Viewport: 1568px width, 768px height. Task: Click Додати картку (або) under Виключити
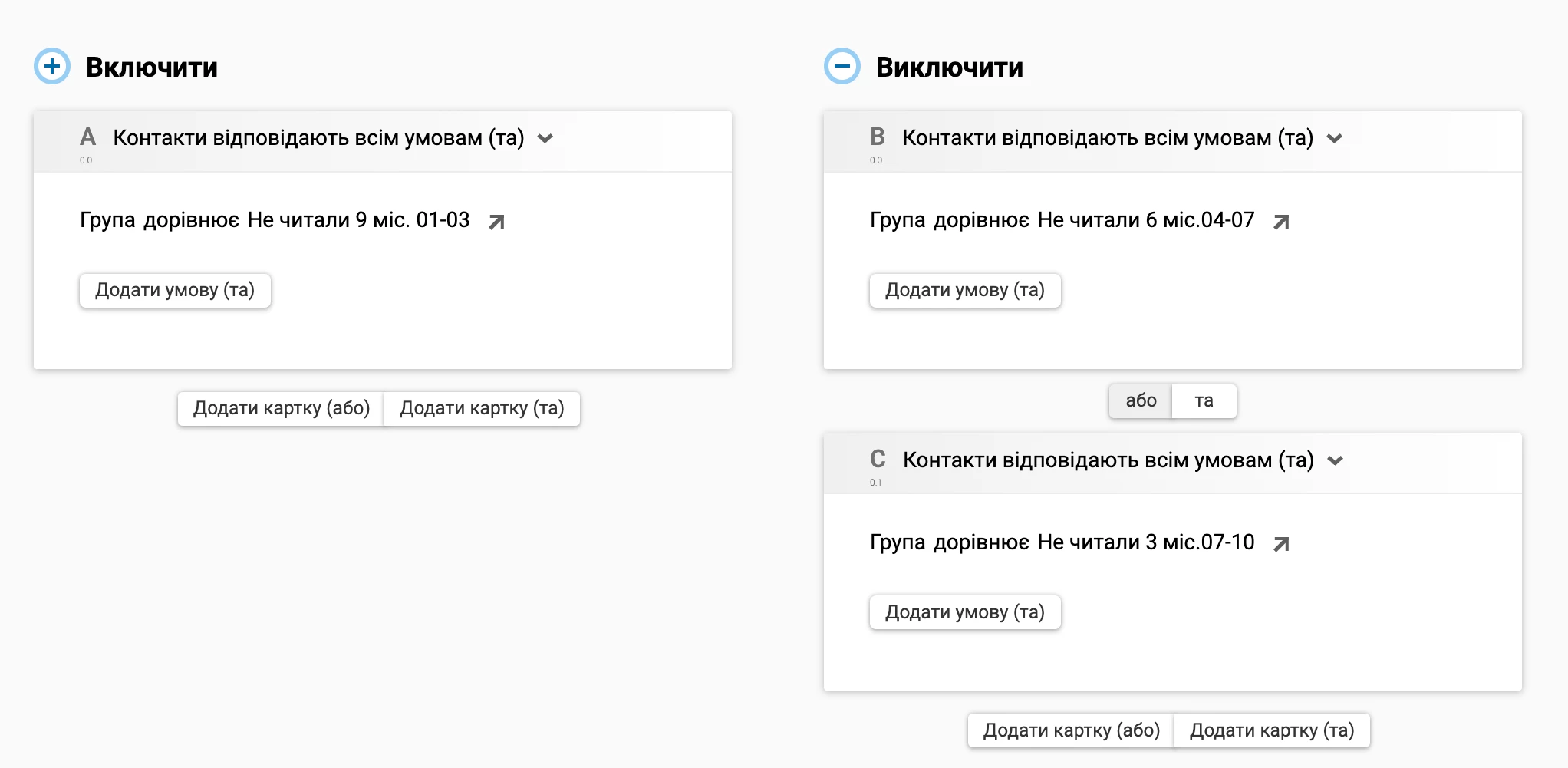pyautogui.click(x=1071, y=730)
